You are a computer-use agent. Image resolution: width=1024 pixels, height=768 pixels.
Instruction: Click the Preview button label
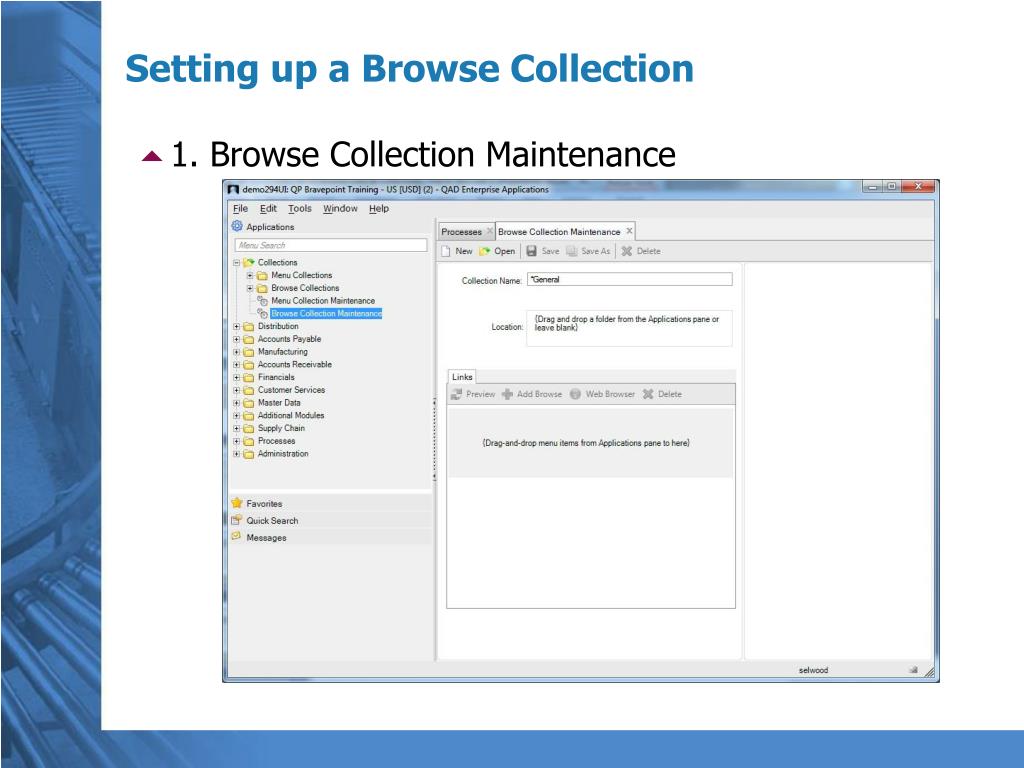point(481,394)
